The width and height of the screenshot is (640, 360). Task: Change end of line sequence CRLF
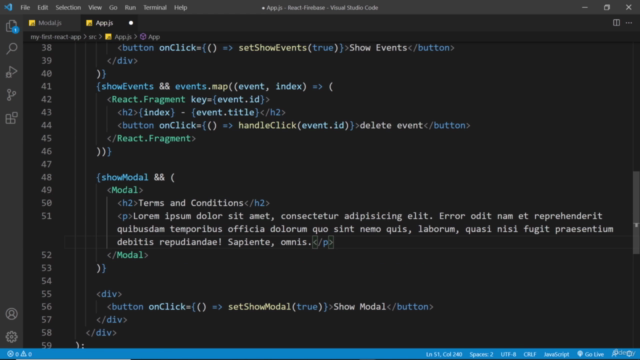point(530,354)
